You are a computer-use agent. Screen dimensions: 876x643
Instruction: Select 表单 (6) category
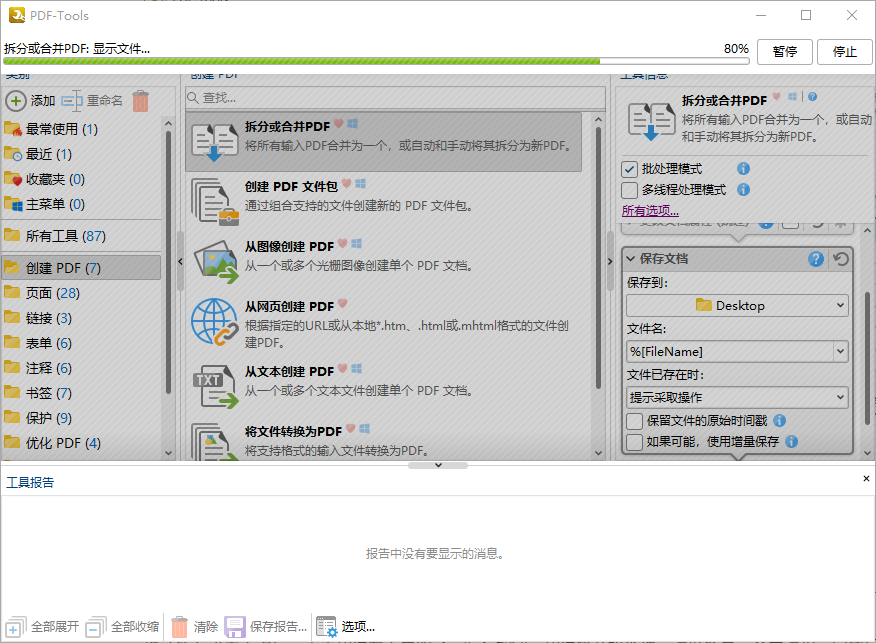pos(82,343)
